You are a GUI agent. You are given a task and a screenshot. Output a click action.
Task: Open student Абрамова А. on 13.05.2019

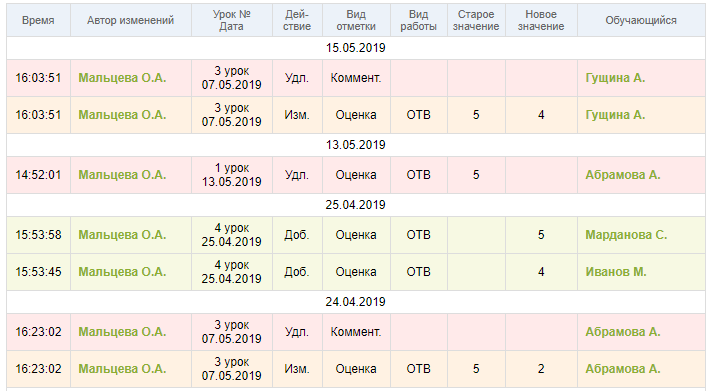click(623, 175)
